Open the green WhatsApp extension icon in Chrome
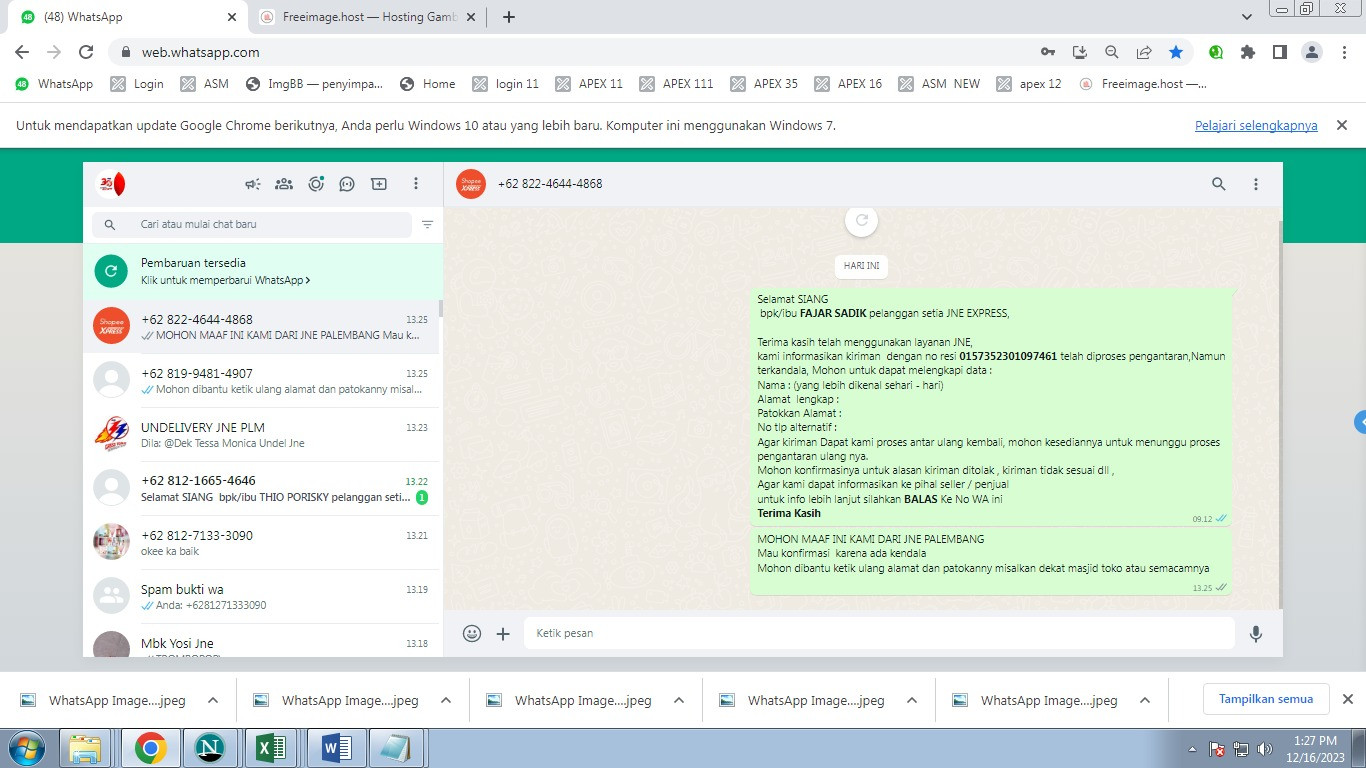Viewport: 1366px width, 768px height. click(x=1216, y=52)
